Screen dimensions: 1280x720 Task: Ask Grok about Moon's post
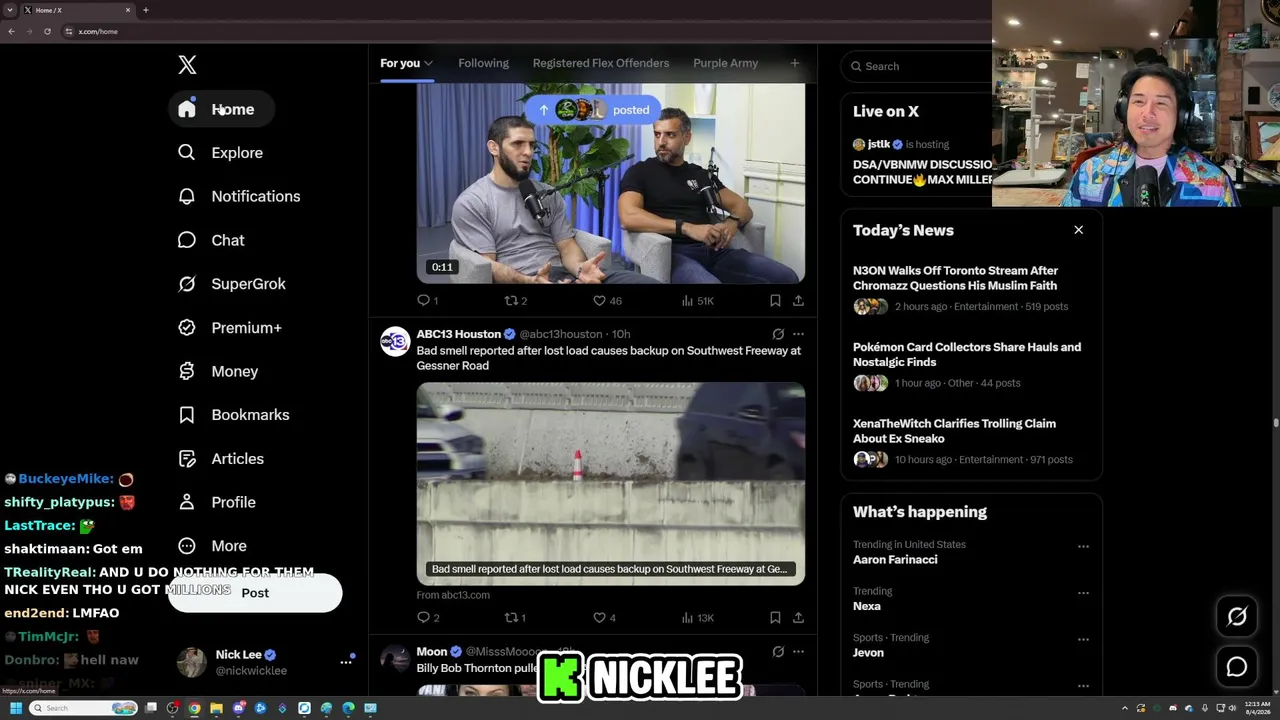click(778, 652)
